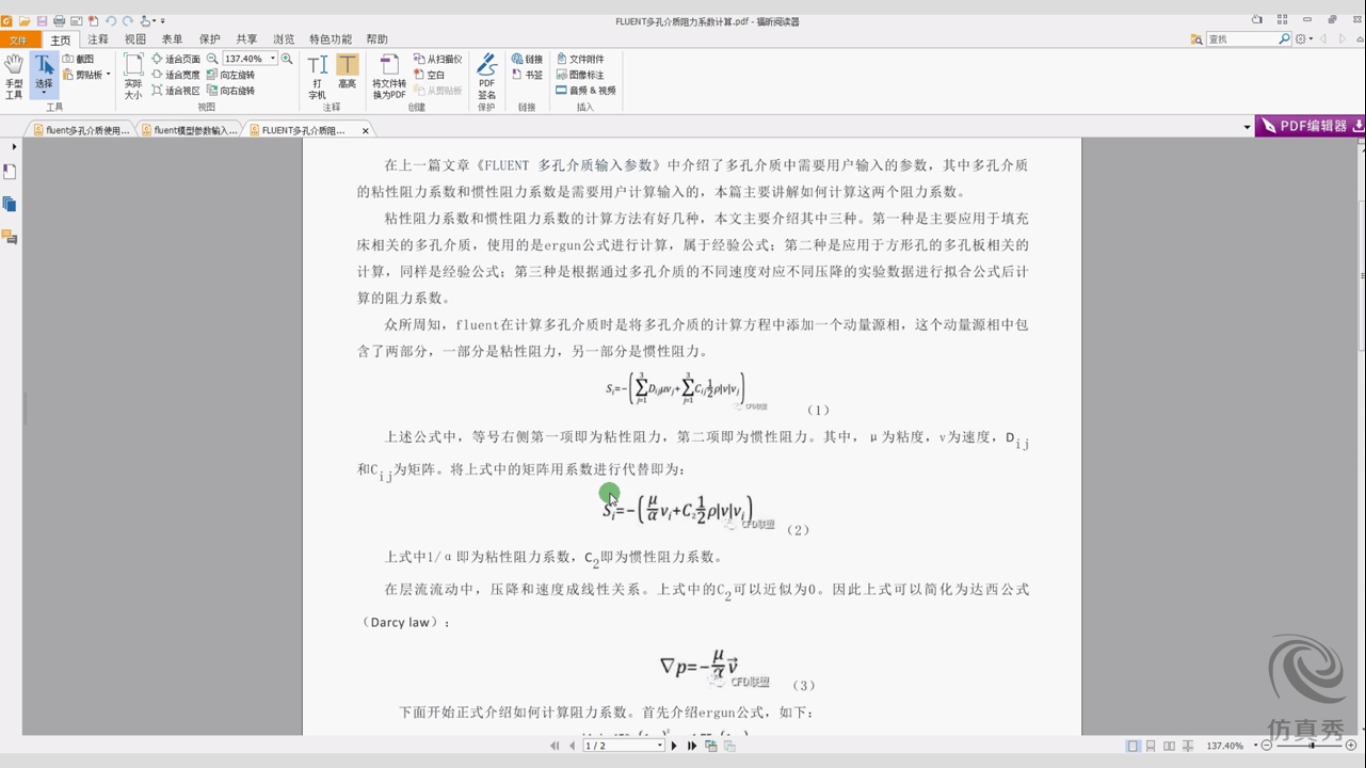This screenshot has width=1366, height=768.
Task: Select the Typewriter (打字机) tool
Action: coord(317,76)
